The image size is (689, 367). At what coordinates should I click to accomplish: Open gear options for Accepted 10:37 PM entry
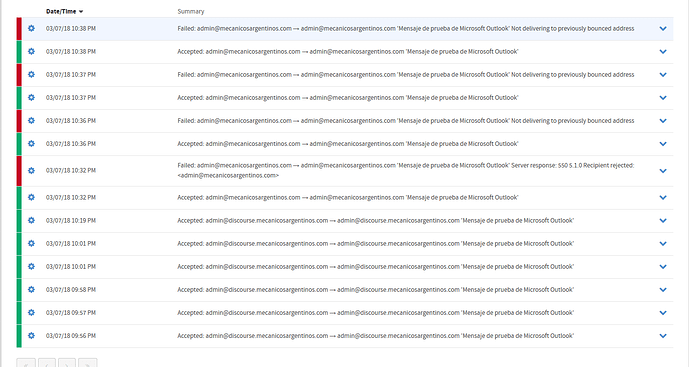tap(31, 98)
